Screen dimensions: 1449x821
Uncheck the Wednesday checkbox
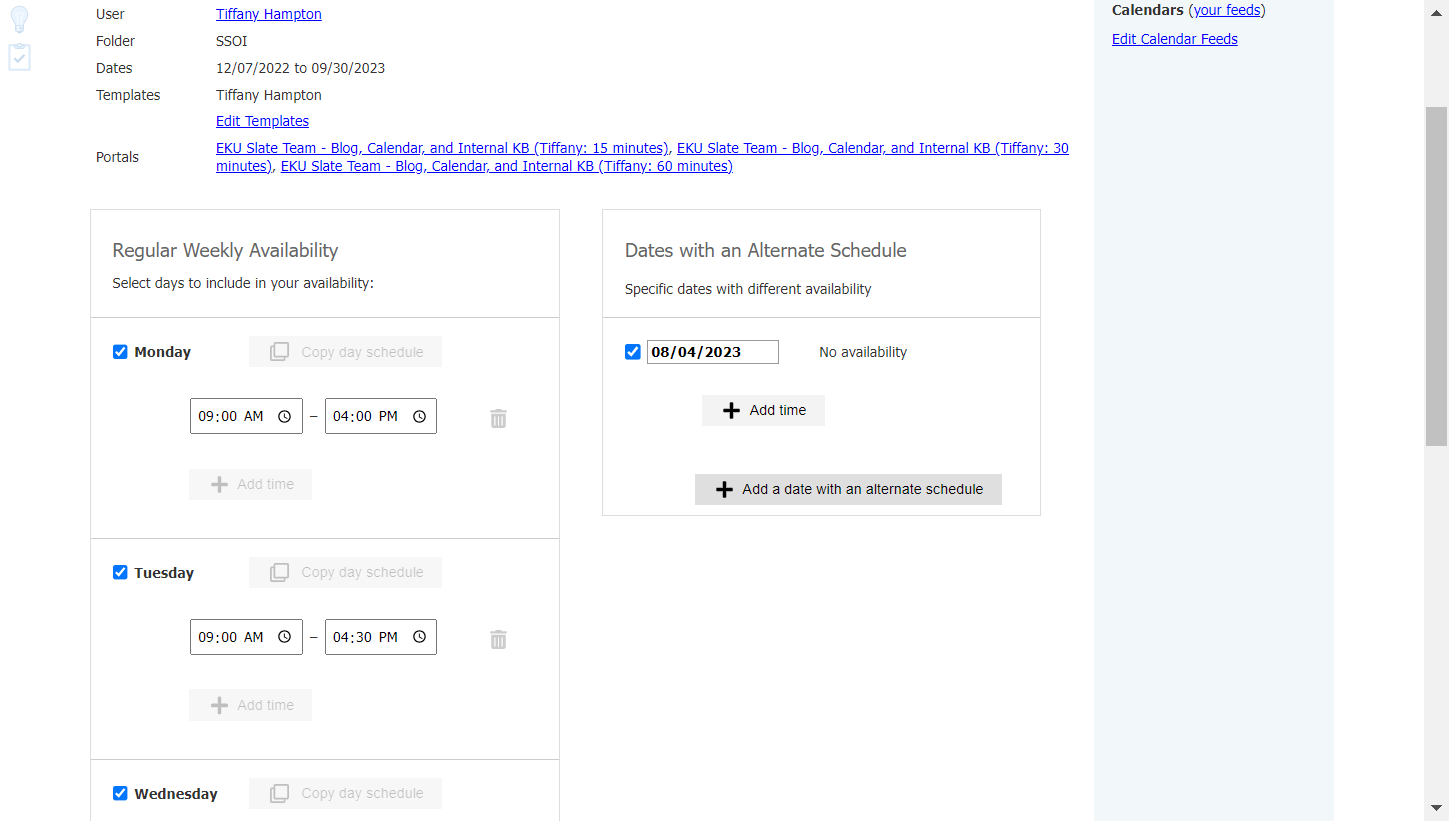(x=120, y=794)
